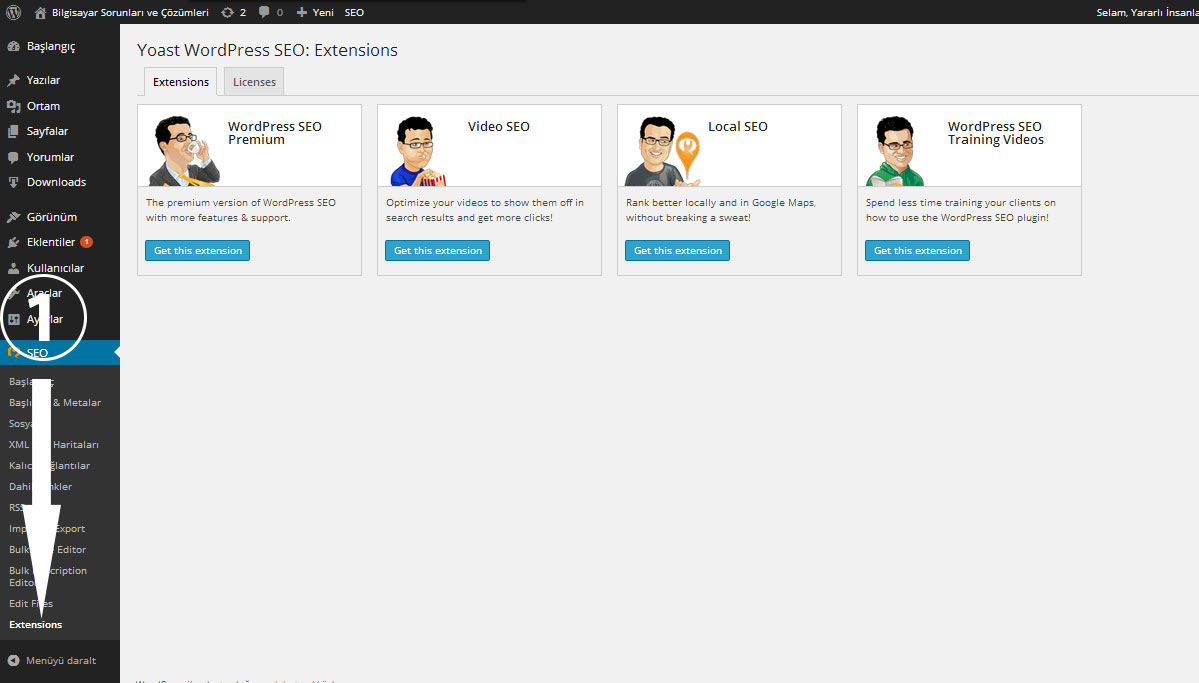1199x683 pixels.
Task: Click the card title WordPress SEO Training Videos
Action: (996, 133)
